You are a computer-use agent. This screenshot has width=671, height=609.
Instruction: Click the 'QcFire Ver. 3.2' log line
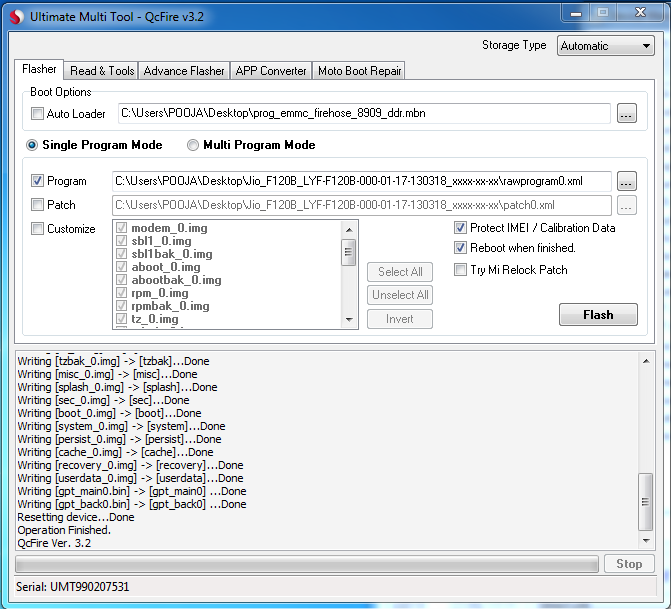(54, 543)
